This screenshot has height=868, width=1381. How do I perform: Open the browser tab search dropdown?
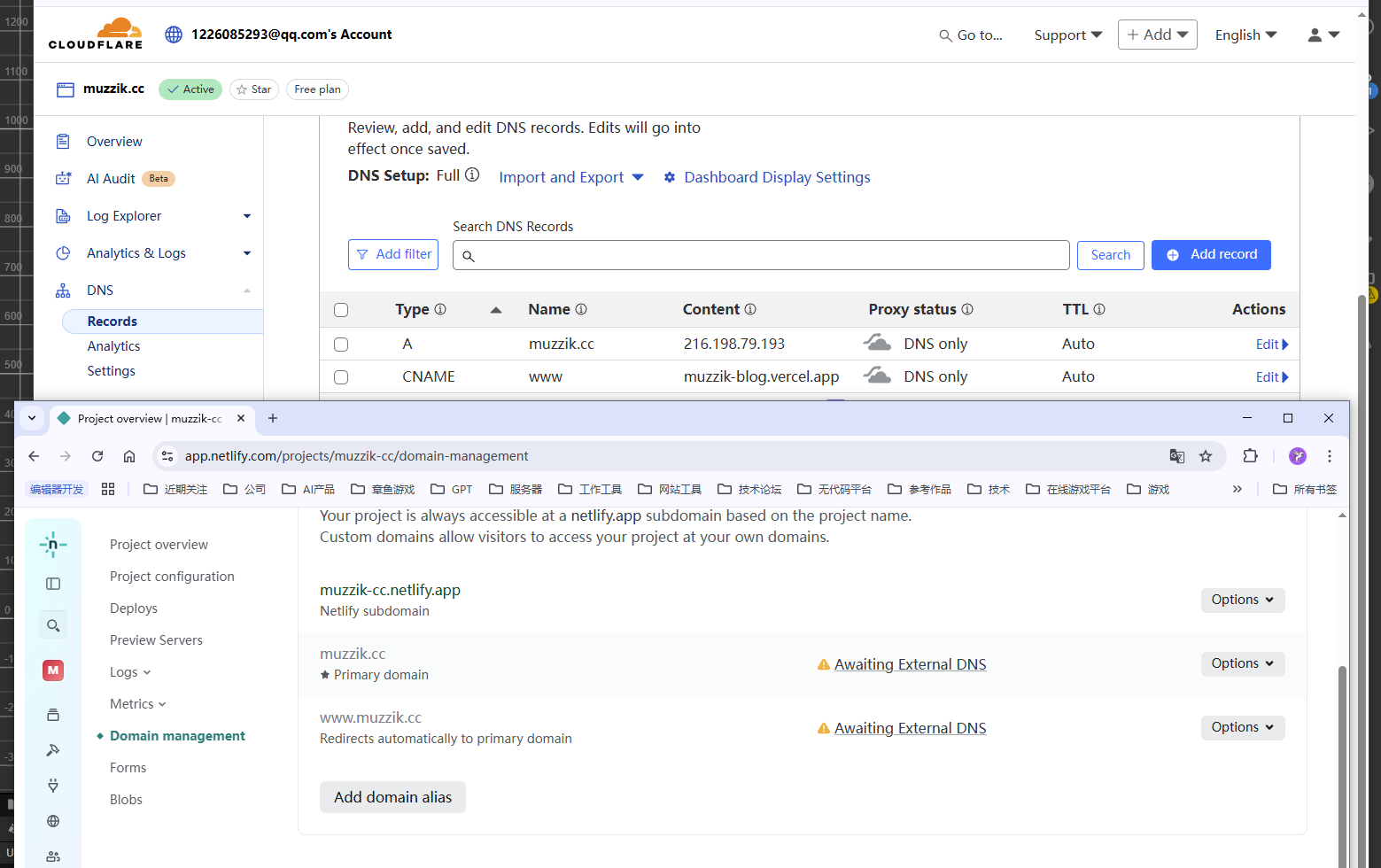coord(32,418)
